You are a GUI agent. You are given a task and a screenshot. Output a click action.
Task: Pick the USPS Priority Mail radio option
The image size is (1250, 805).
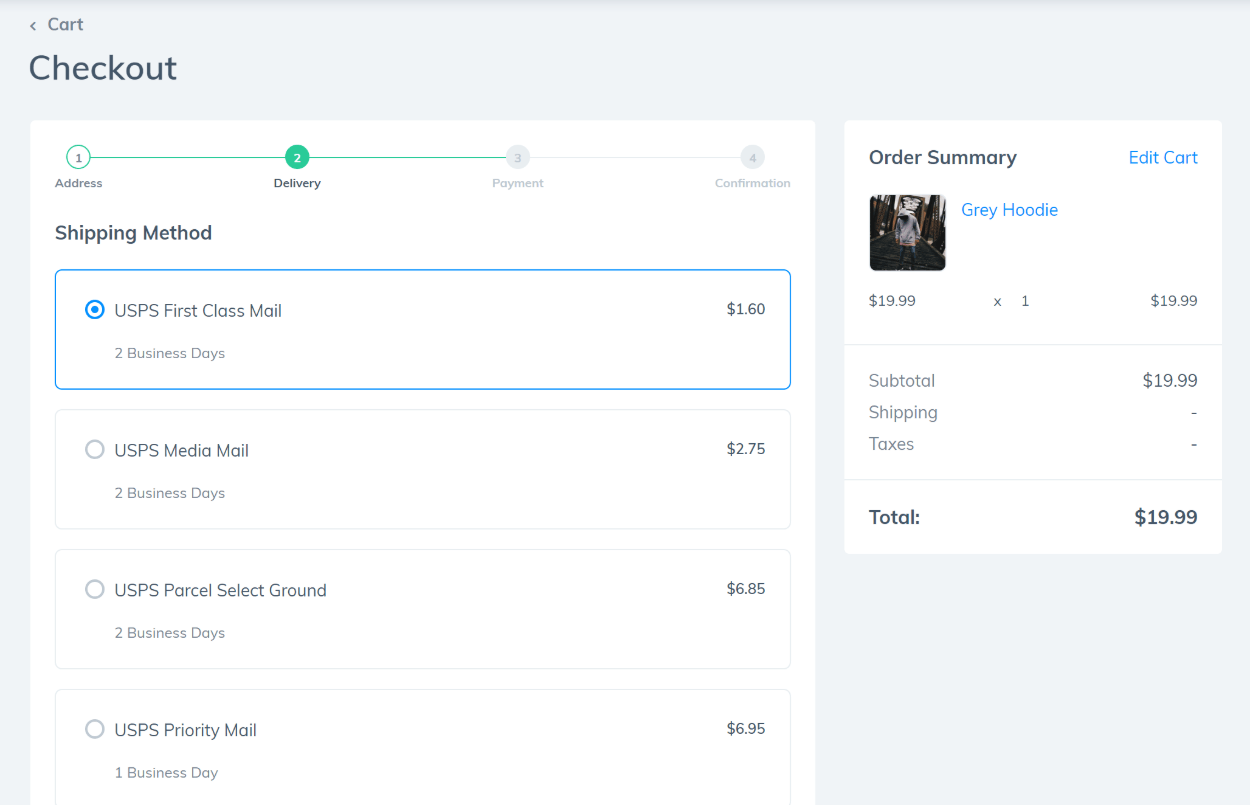pyautogui.click(x=95, y=730)
